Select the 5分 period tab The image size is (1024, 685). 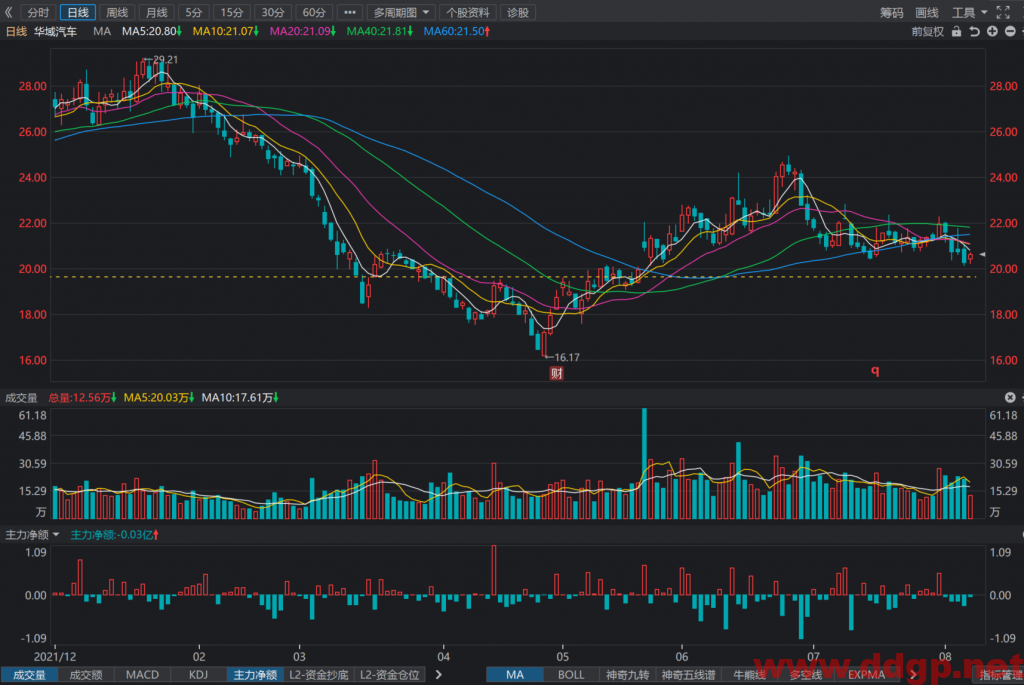tap(193, 12)
